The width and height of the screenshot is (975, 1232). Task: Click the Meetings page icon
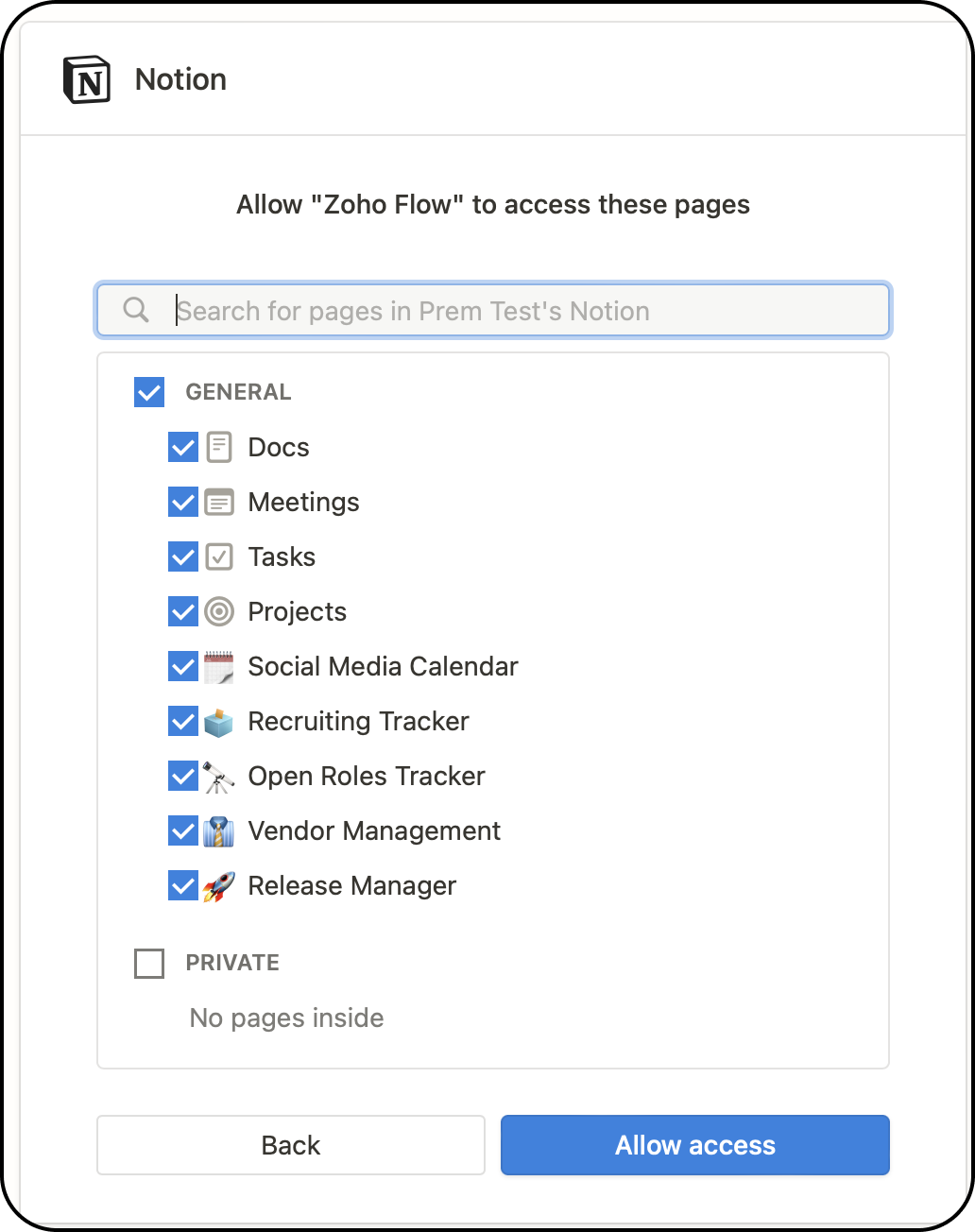tap(219, 502)
